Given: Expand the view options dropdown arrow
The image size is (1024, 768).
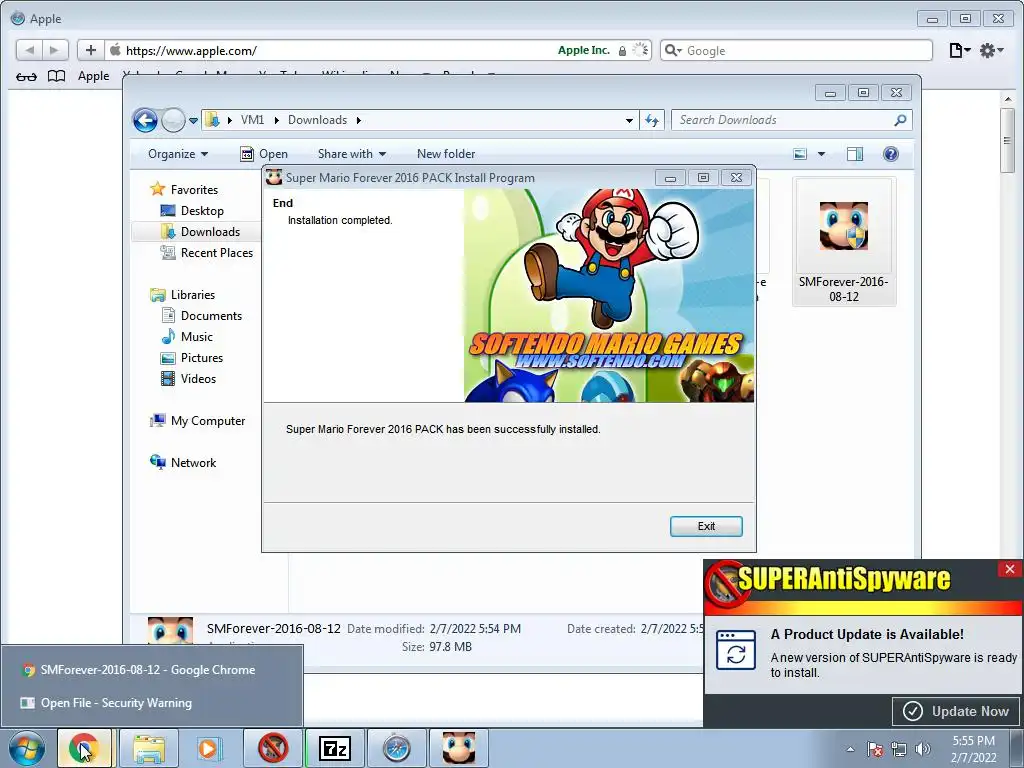Looking at the screenshot, I should click(x=822, y=154).
